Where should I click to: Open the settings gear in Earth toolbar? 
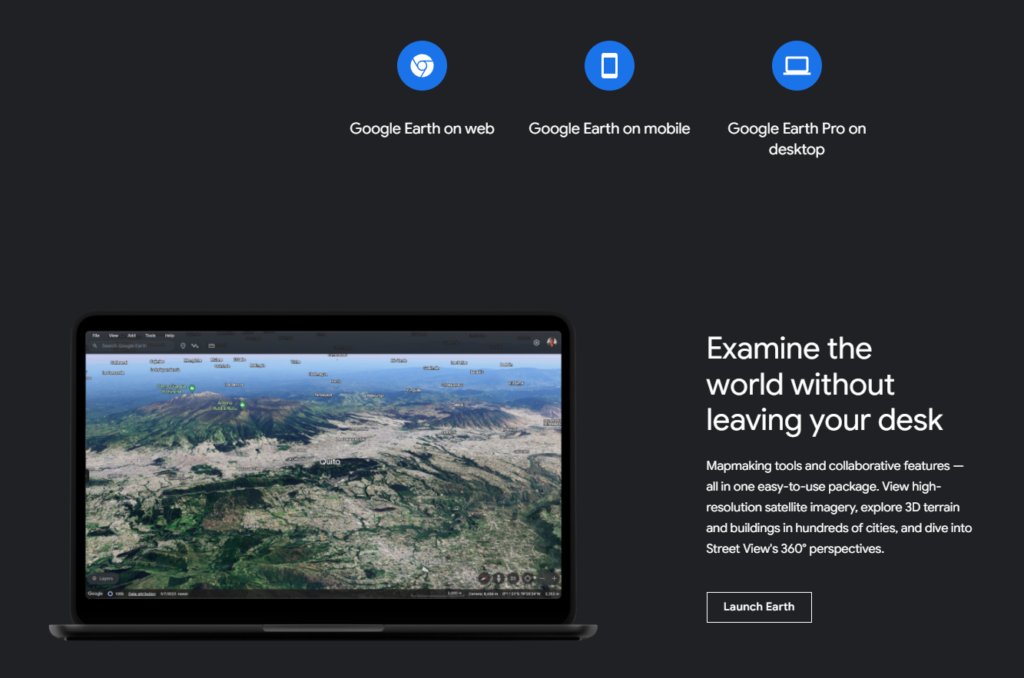[x=536, y=343]
